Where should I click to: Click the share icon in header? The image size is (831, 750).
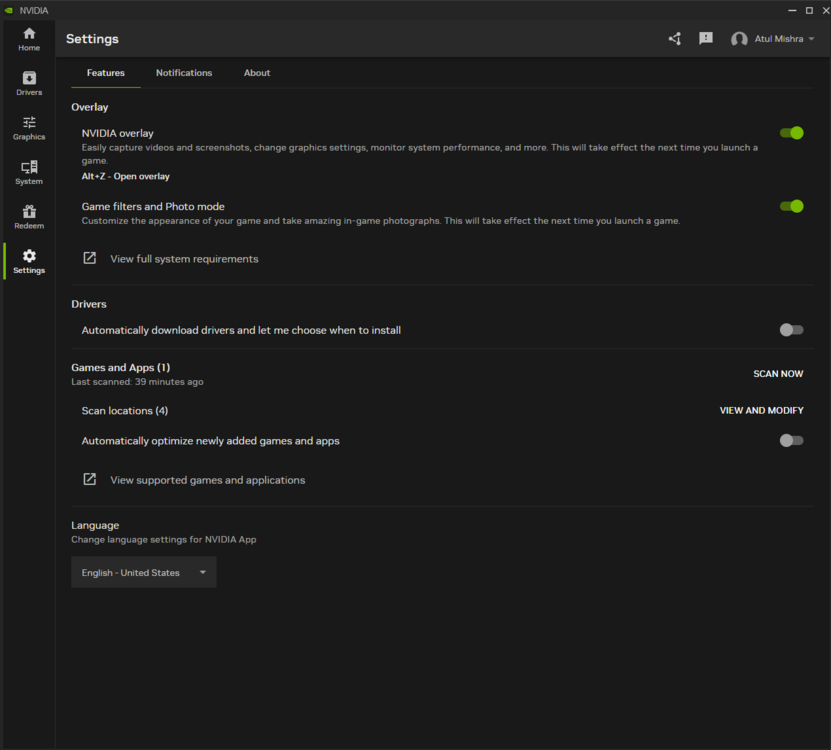(x=675, y=39)
